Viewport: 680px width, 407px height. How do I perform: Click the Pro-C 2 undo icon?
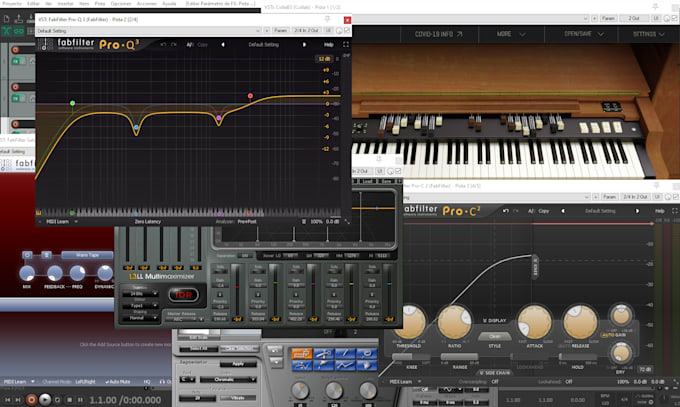(506, 211)
